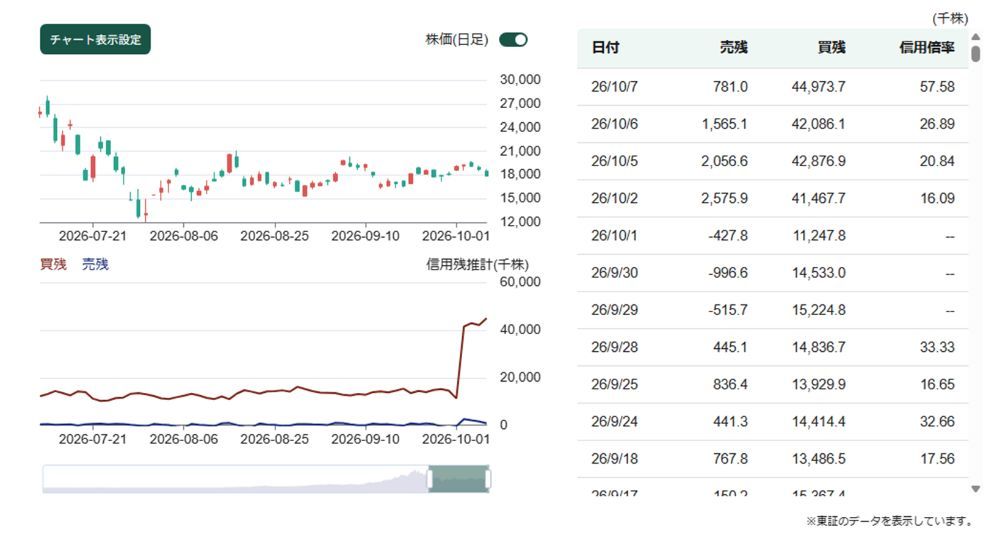This screenshot has height=540, width=1000.
Task: Click the 836.4 売残 value
Action: coord(730,384)
